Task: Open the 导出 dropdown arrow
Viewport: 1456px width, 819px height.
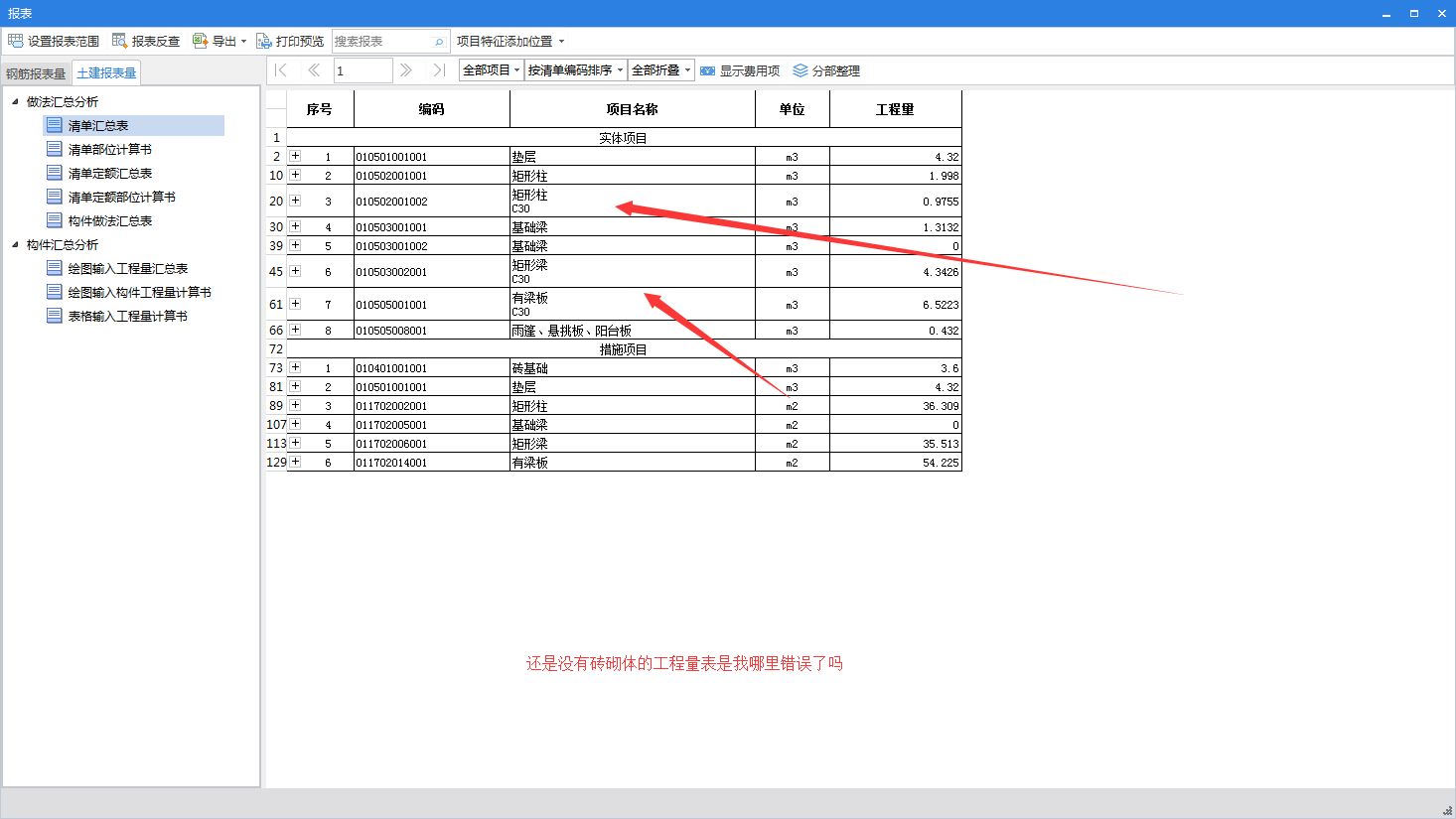Action: [243, 42]
